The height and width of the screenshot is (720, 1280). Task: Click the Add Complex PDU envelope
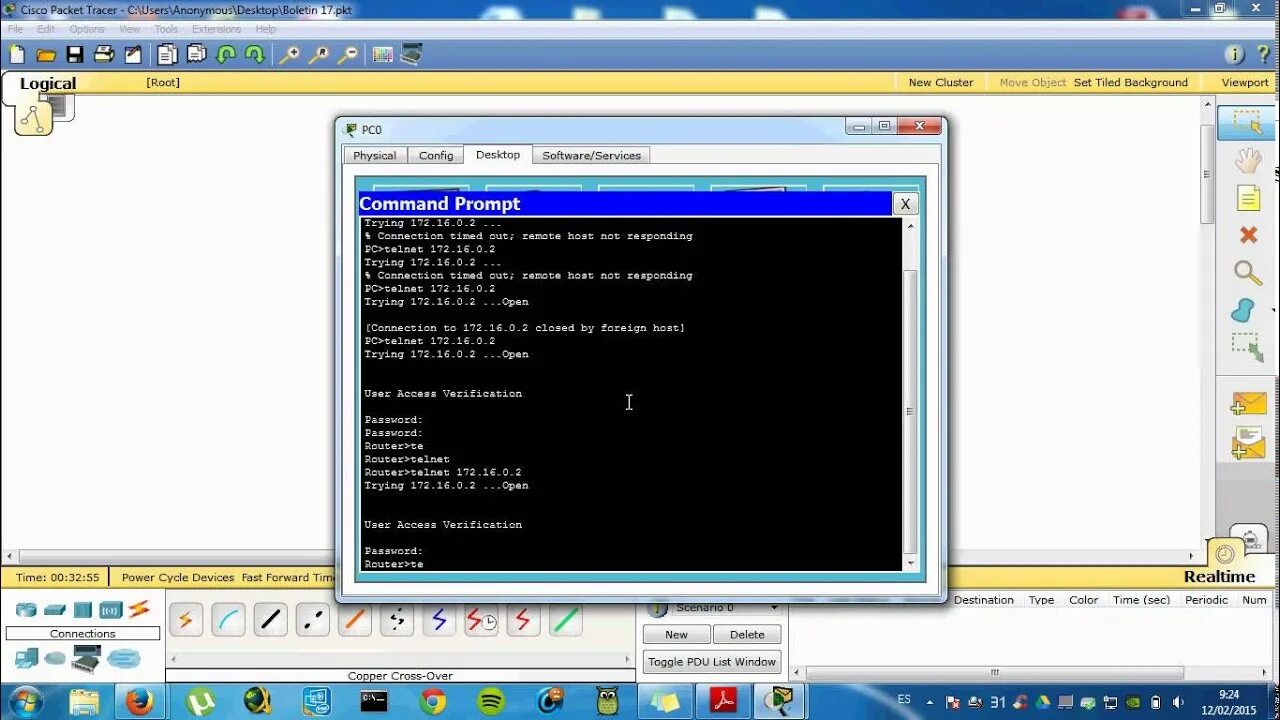pyautogui.click(x=1248, y=442)
